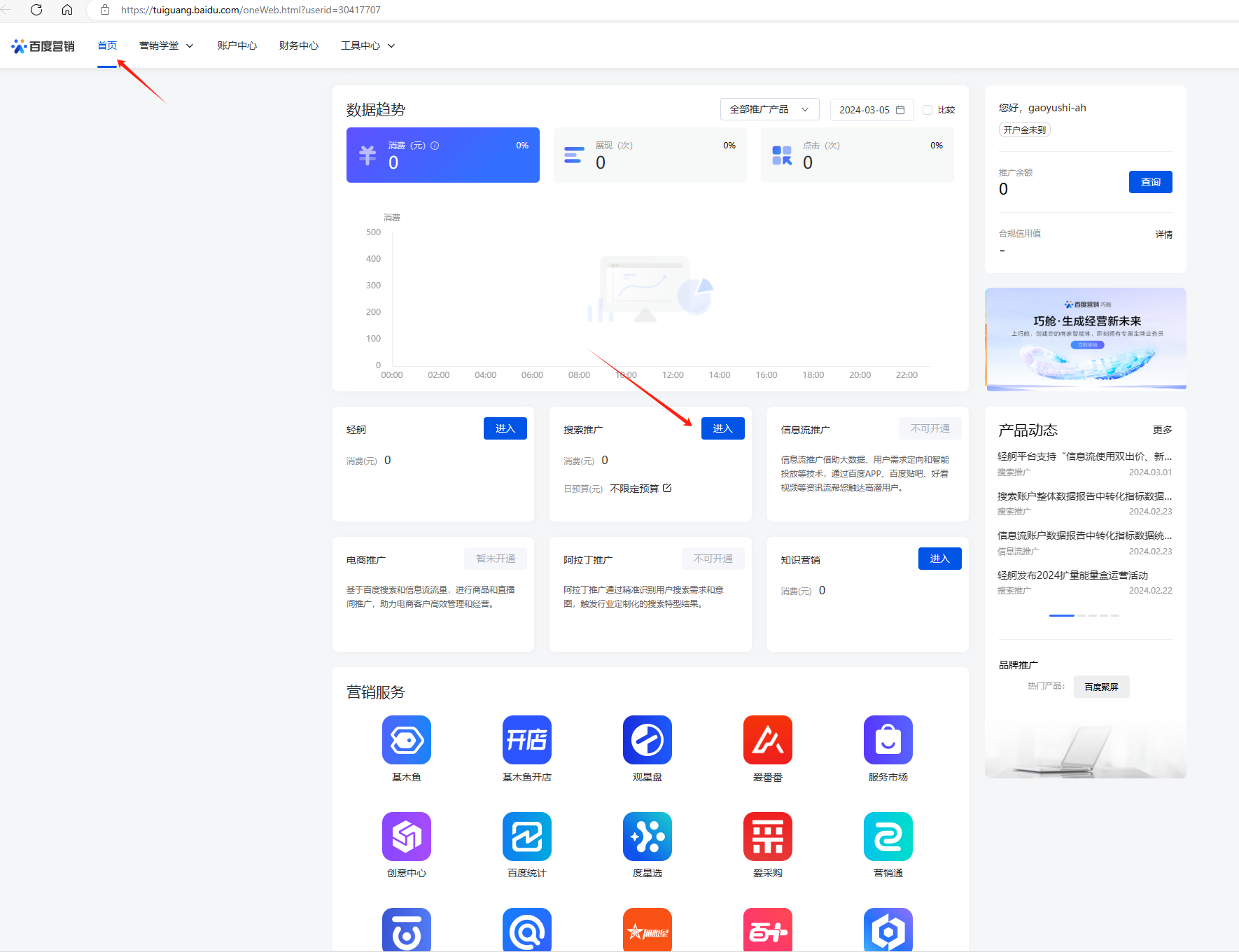Screen dimensions: 1239x952
Task: Edit daily budget pencil icon
Action: tap(667, 488)
